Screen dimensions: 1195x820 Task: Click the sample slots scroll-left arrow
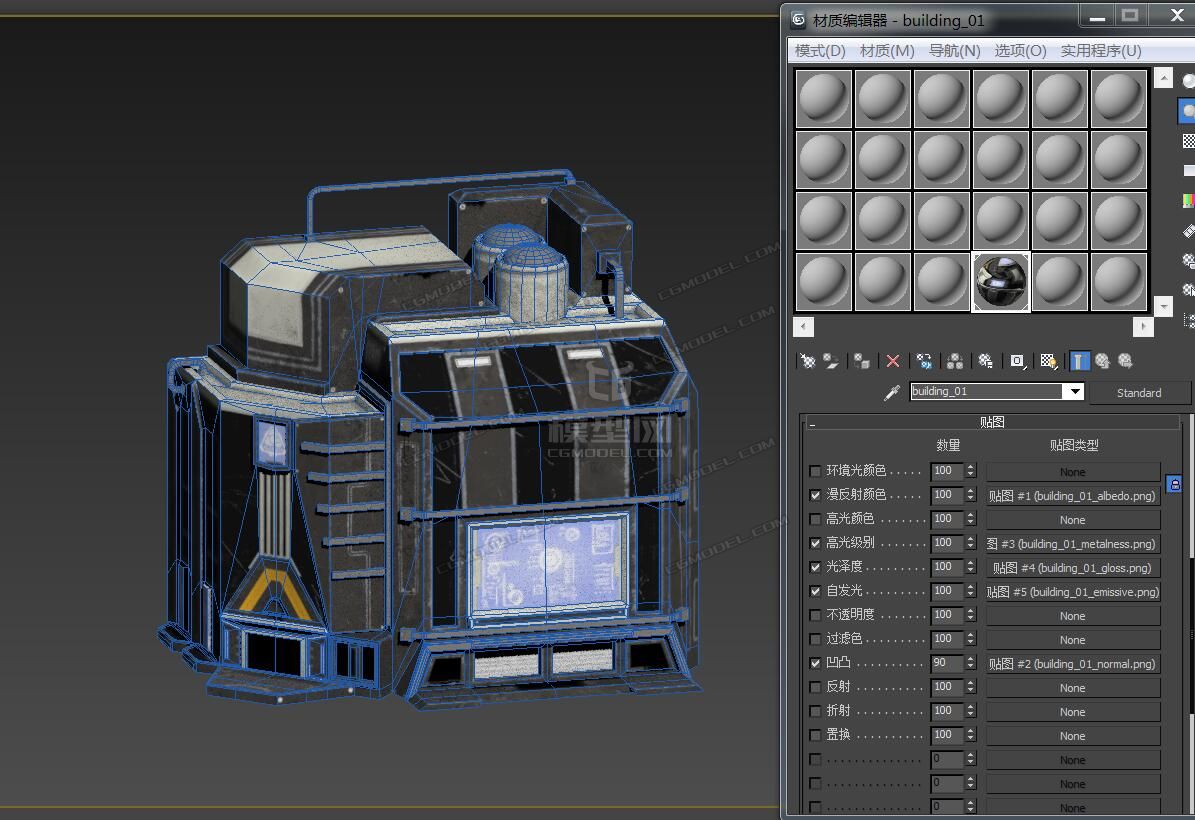(803, 327)
